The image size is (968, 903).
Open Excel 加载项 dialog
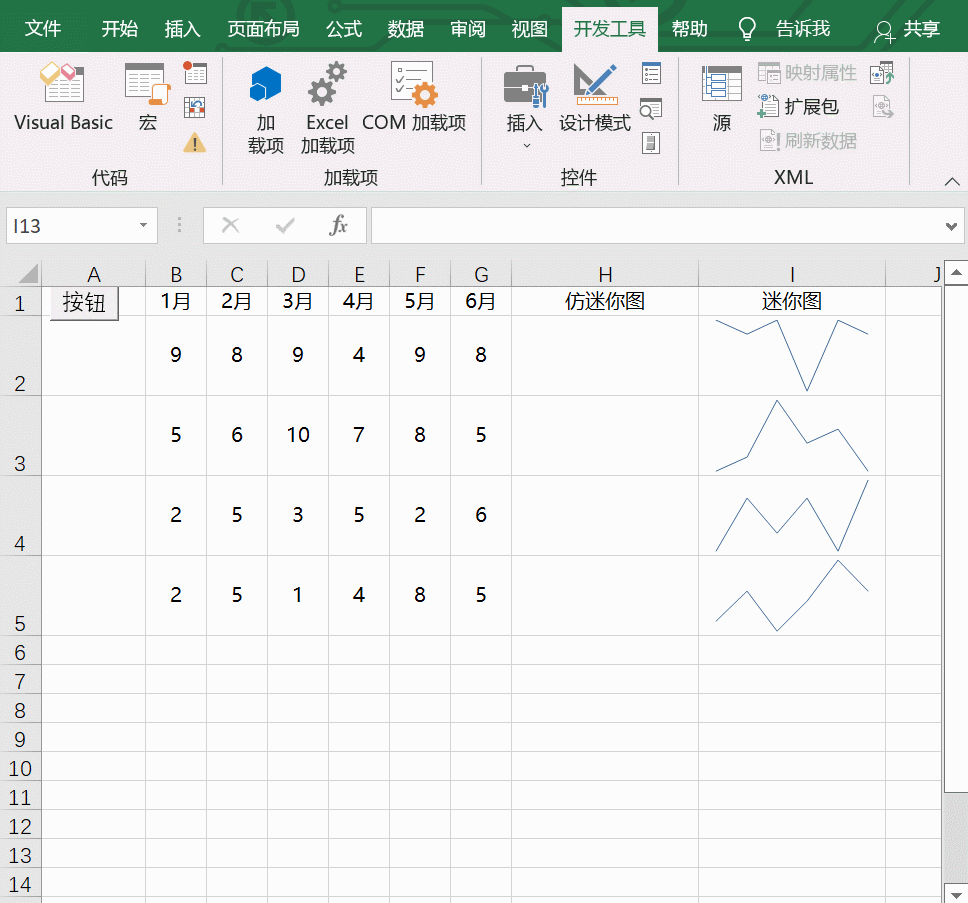click(327, 108)
